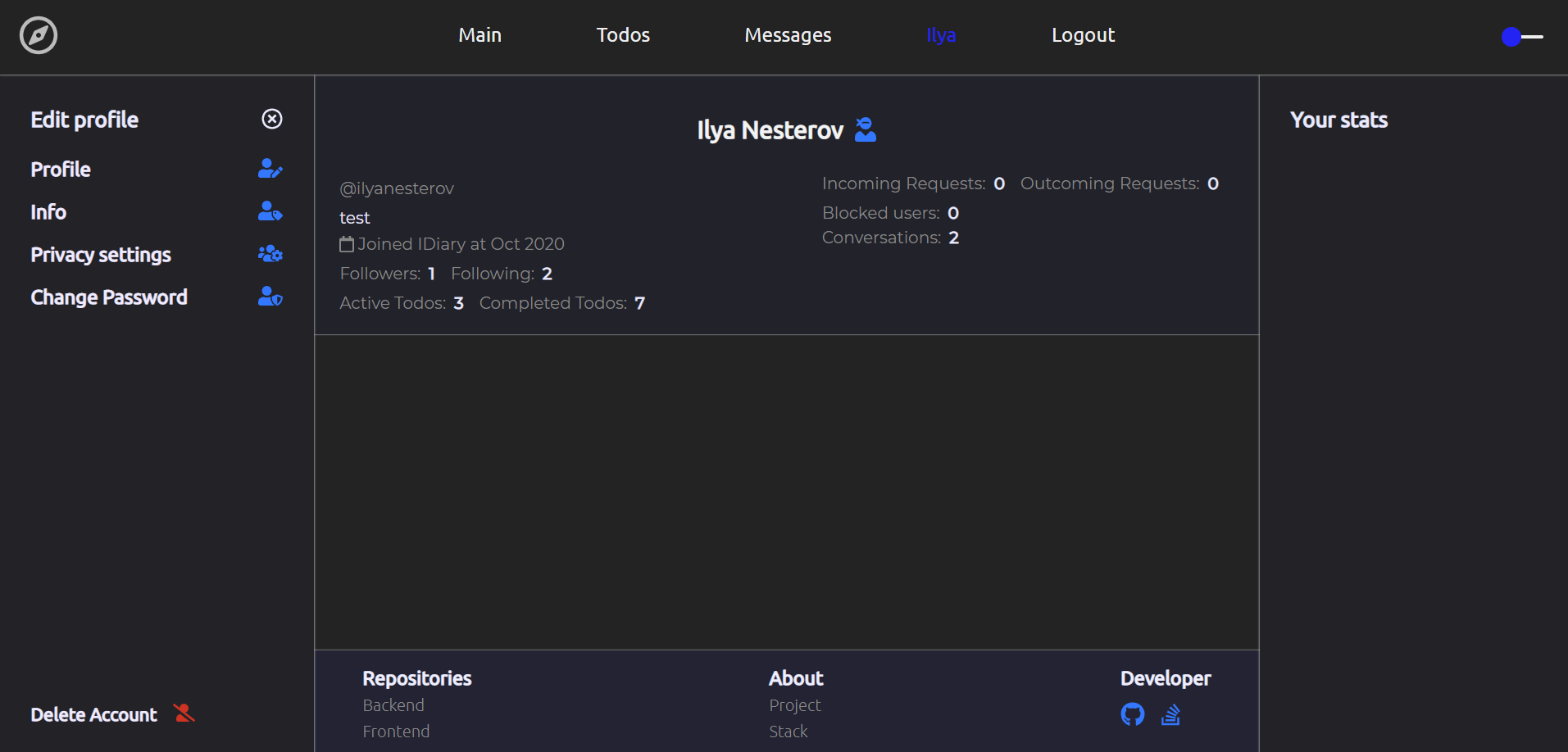Close the Edit profile panel
Screen dimensions: 1568x752
(x=272, y=119)
